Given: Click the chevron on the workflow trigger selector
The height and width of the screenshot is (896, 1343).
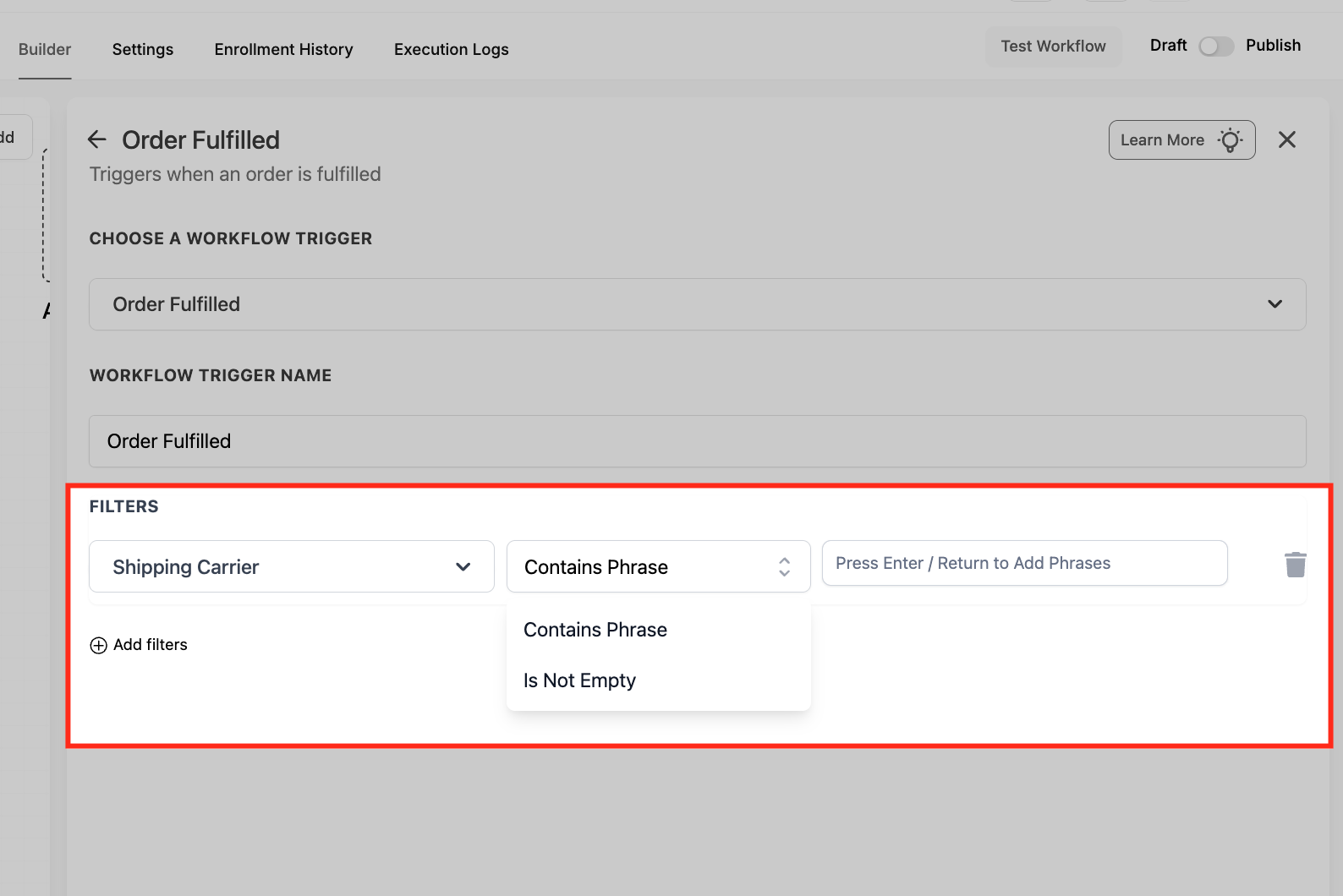Looking at the screenshot, I should coord(1274,304).
